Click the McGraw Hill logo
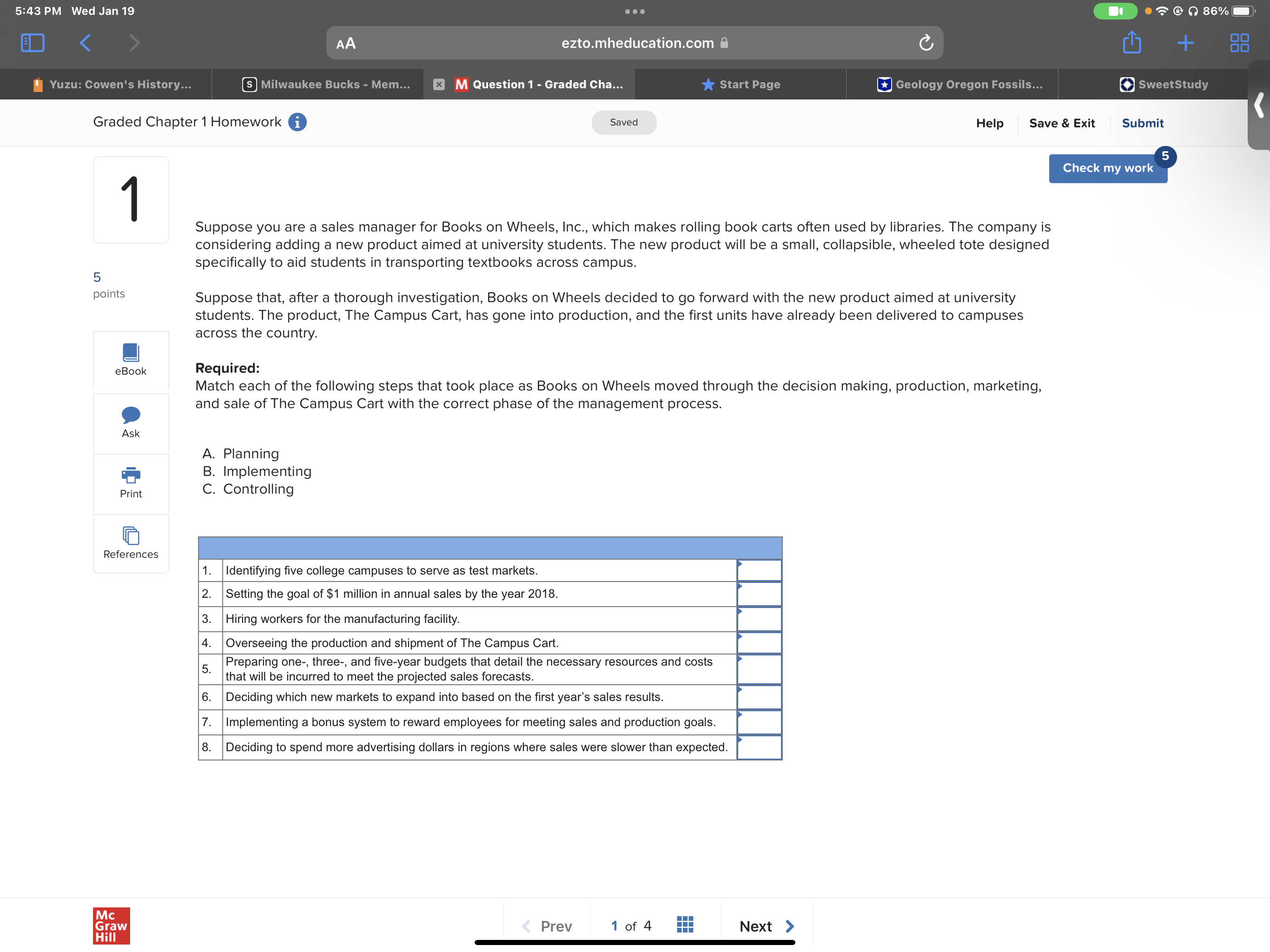 112,926
